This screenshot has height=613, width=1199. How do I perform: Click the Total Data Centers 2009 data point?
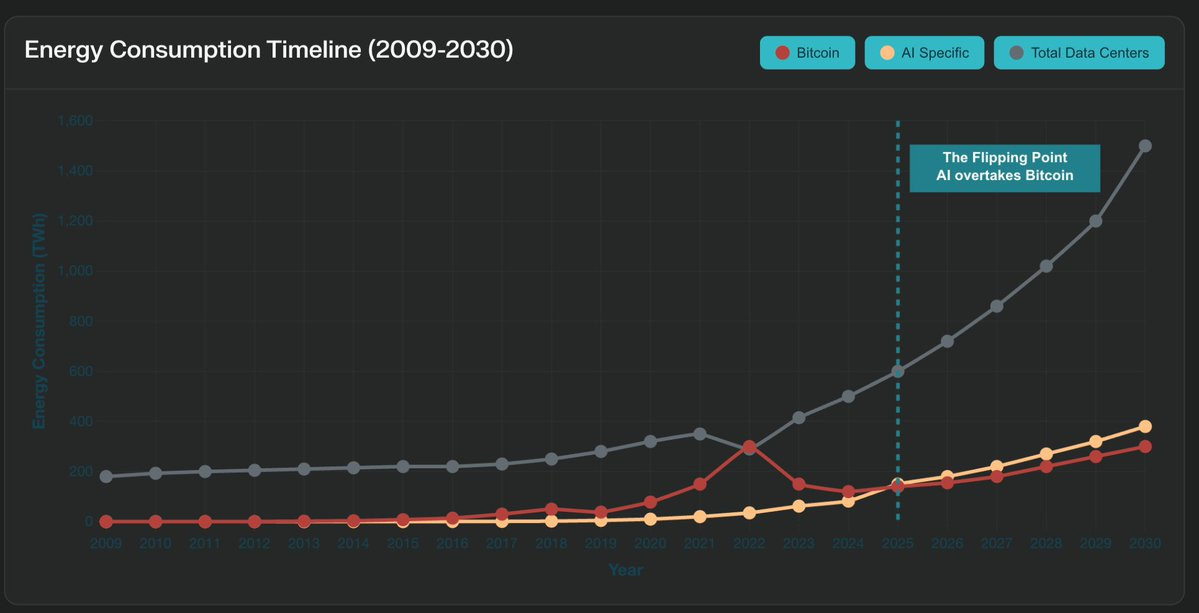[x=106, y=476]
